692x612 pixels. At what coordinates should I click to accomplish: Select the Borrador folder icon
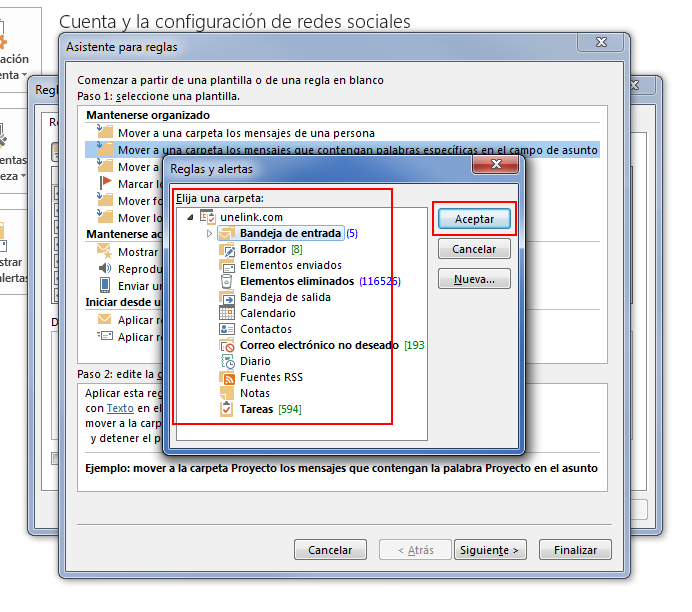coord(226,249)
